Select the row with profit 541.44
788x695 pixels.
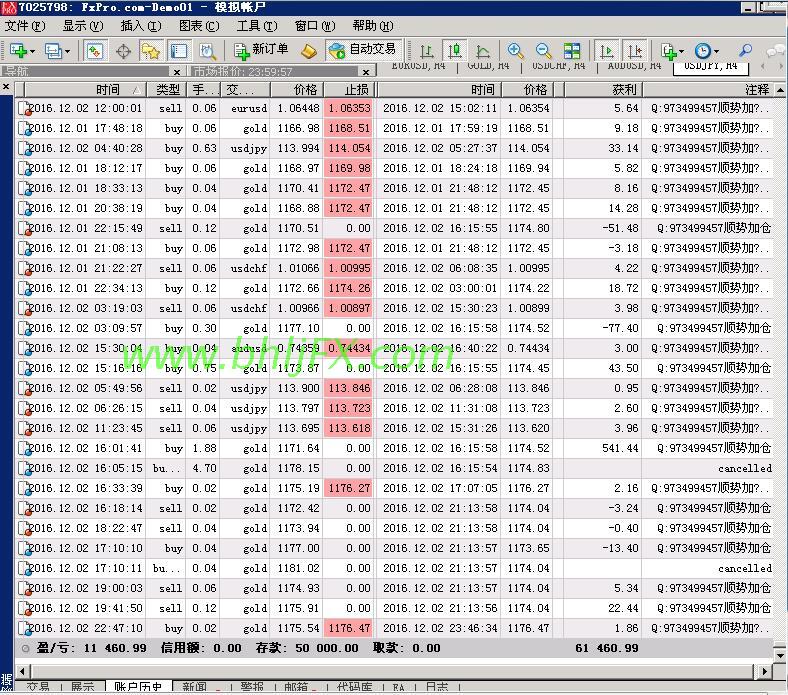pos(395,448)
